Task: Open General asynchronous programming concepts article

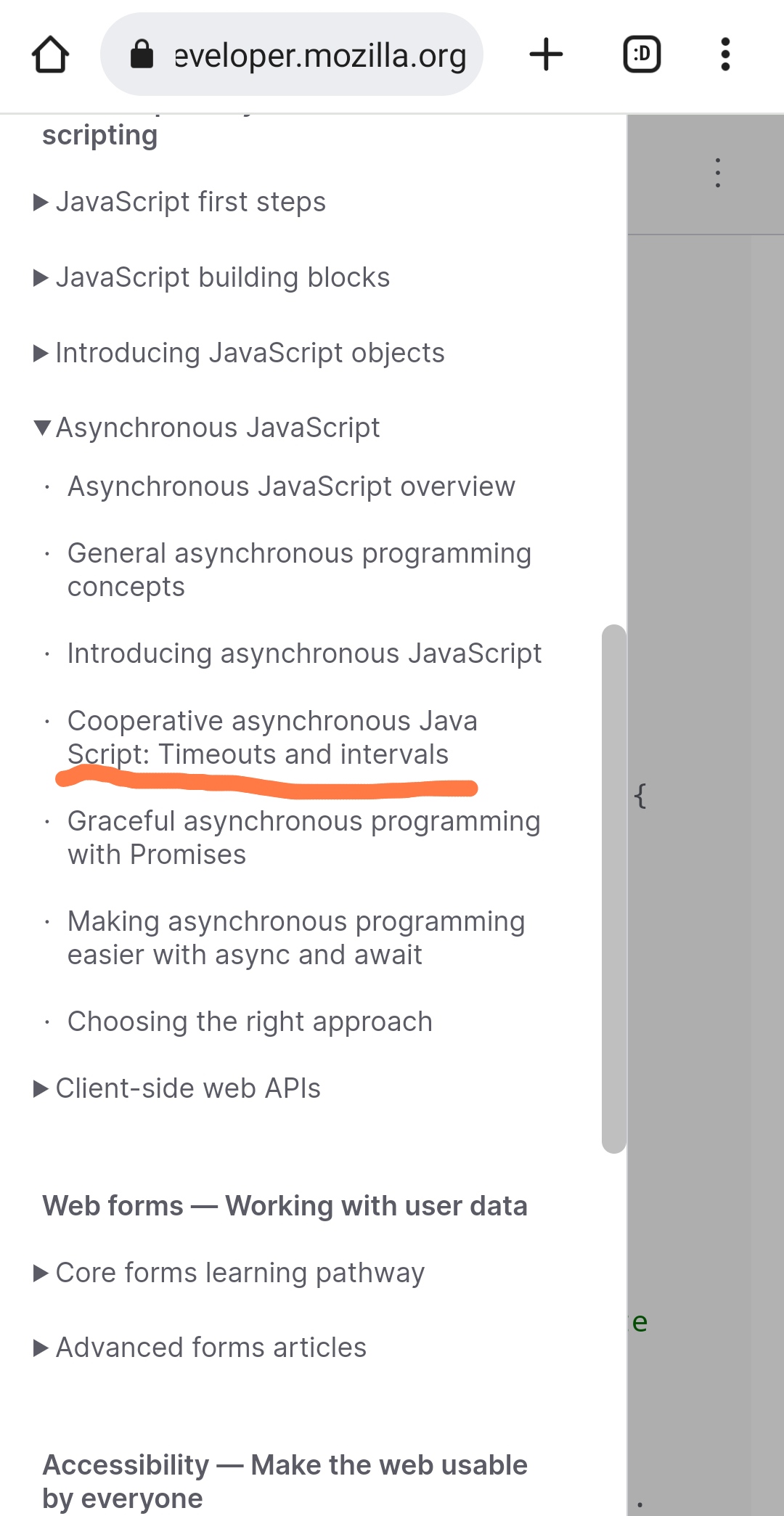Action: [298, 570]
